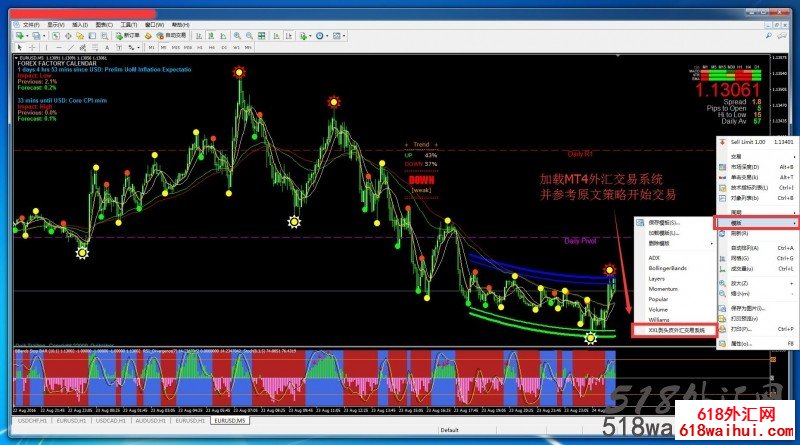Select the text label 'T' tool
The image size is (800, 445).
[x=119, y=47]
